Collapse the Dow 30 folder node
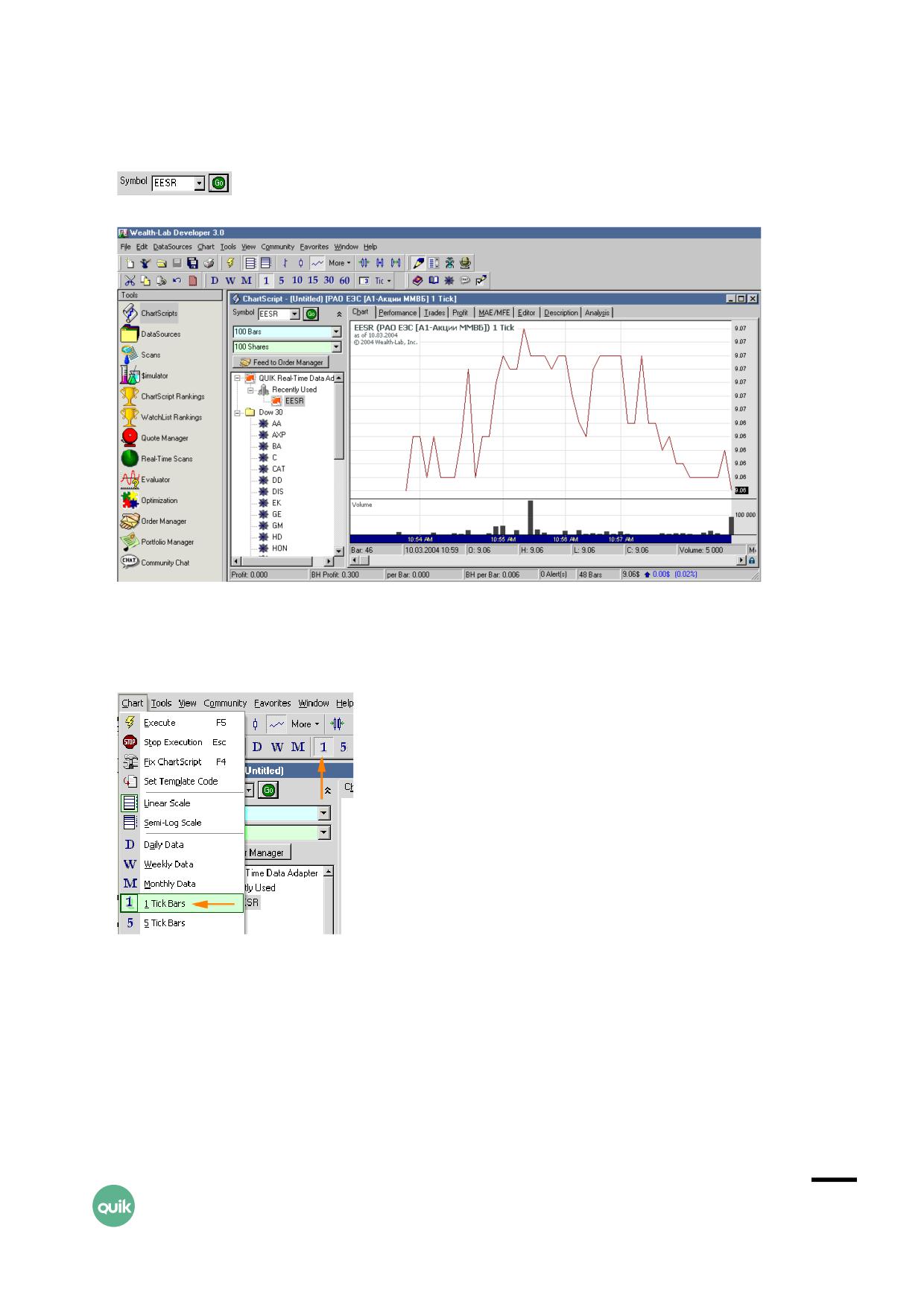This screenshot has width=924, height=1307. (x=238, y=412)
